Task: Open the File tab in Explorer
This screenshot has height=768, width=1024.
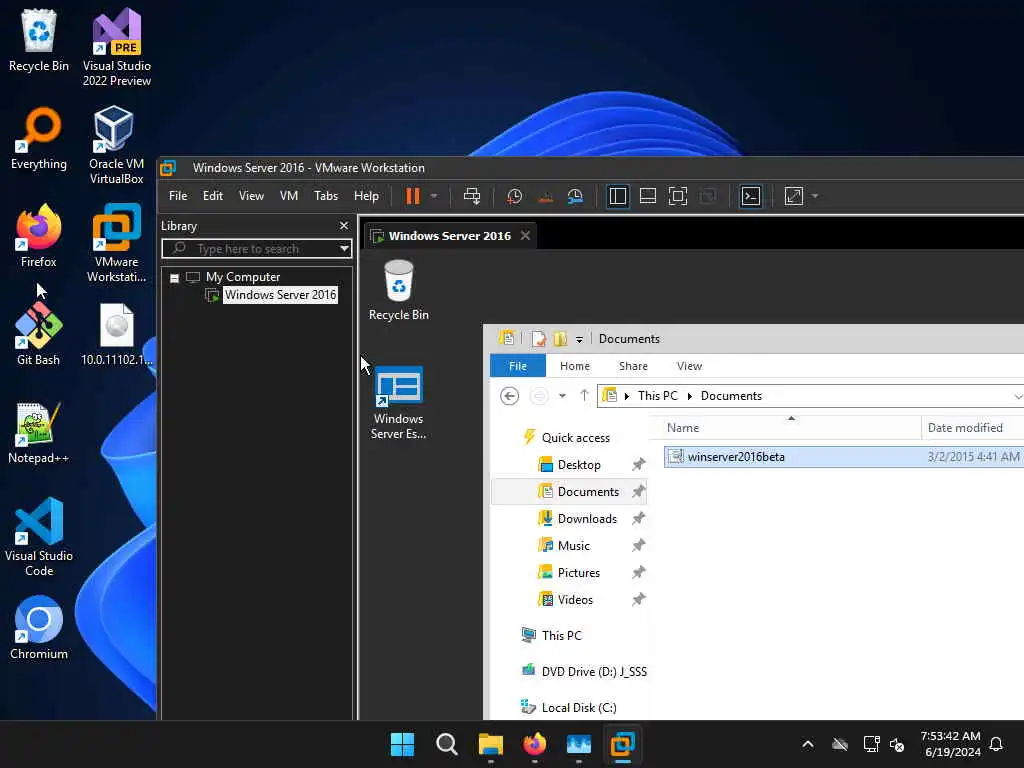Action: coord(517,366)
